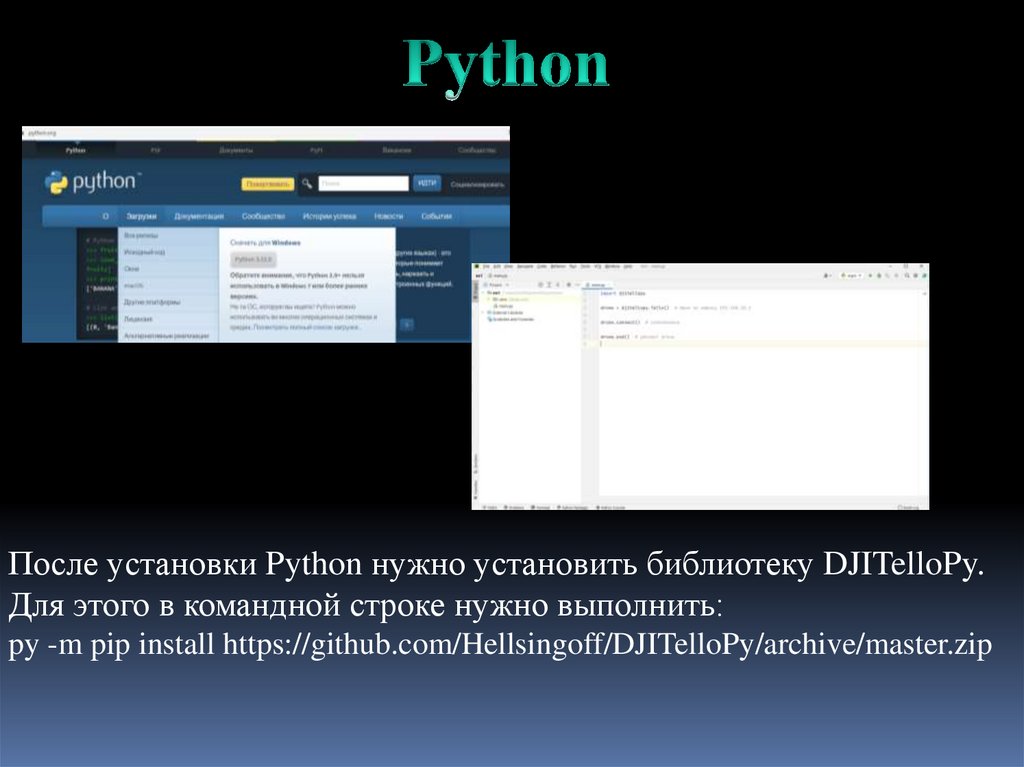
Task: Open Сообщество in the blue navigation bar
Action: pyautogui.click(x=263, y=216)
